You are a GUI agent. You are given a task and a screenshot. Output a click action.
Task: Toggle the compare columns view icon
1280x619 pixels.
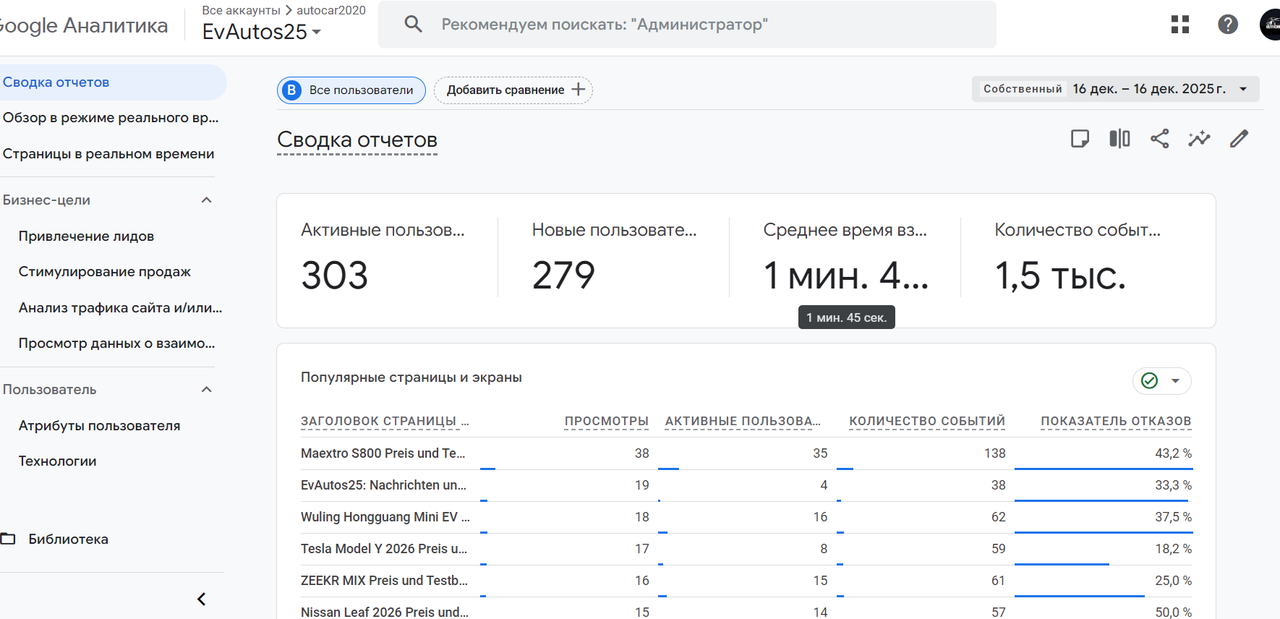(x=1120, y=139)
